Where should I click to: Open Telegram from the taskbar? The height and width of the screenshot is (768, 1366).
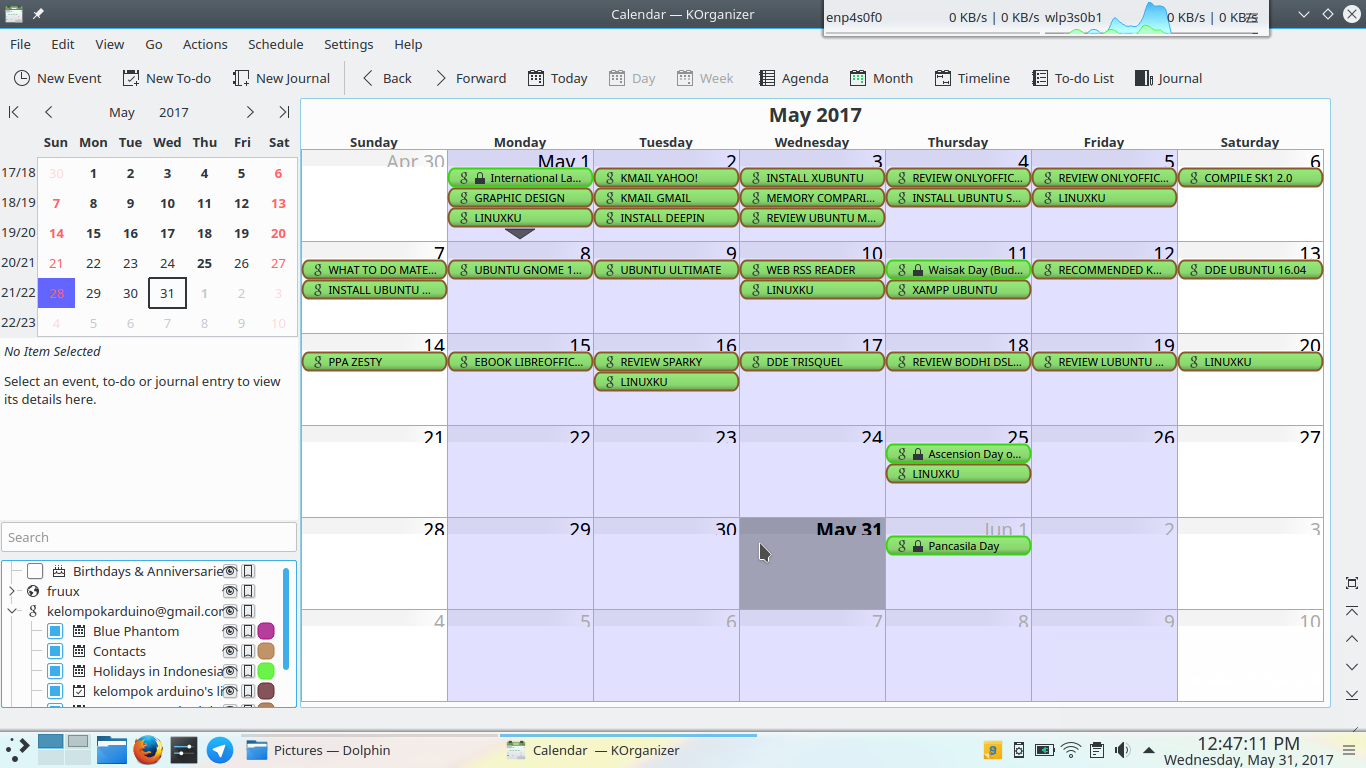[220, 750]
